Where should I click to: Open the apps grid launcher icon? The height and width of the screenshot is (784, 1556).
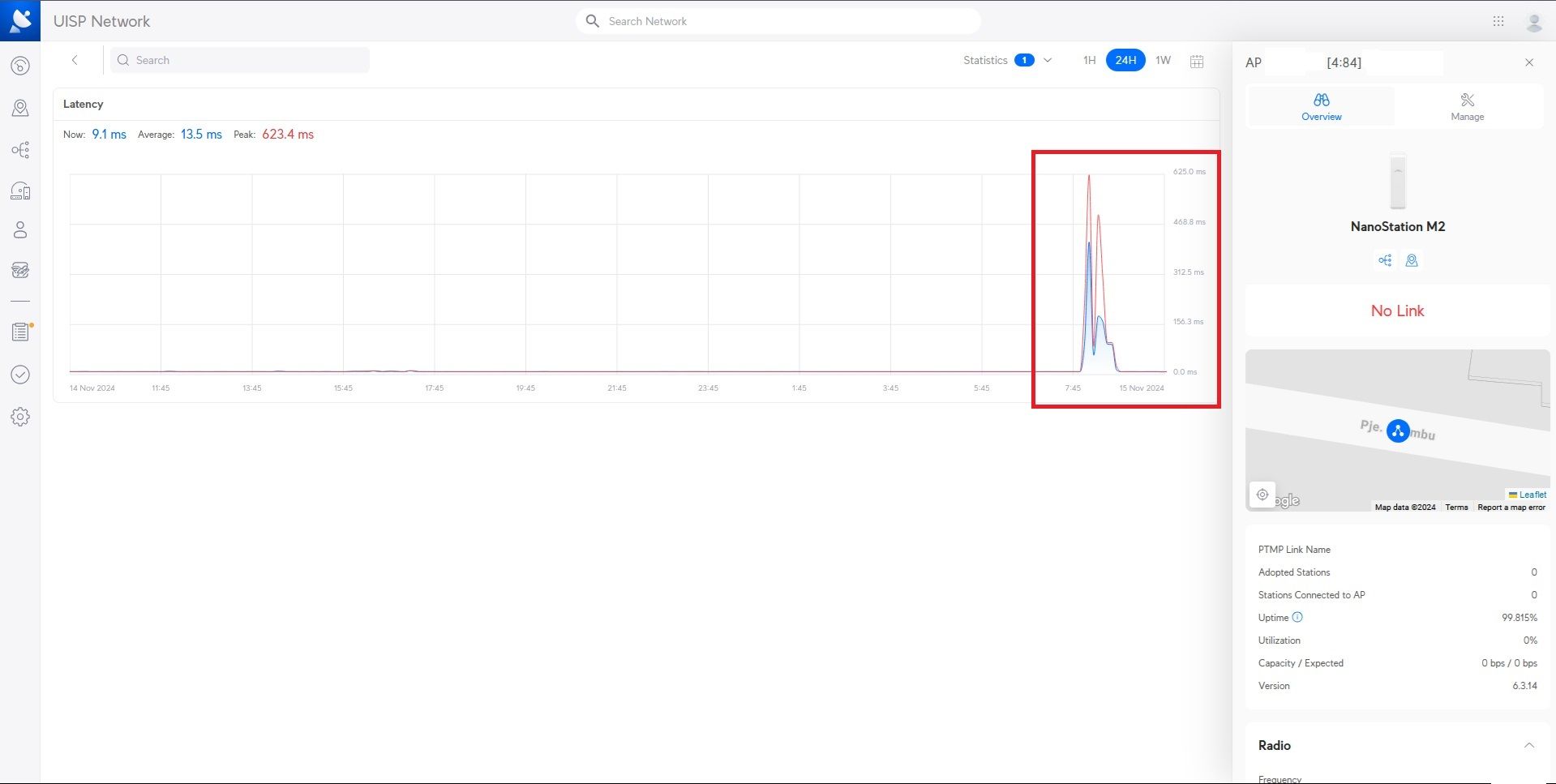(1498, 22)
